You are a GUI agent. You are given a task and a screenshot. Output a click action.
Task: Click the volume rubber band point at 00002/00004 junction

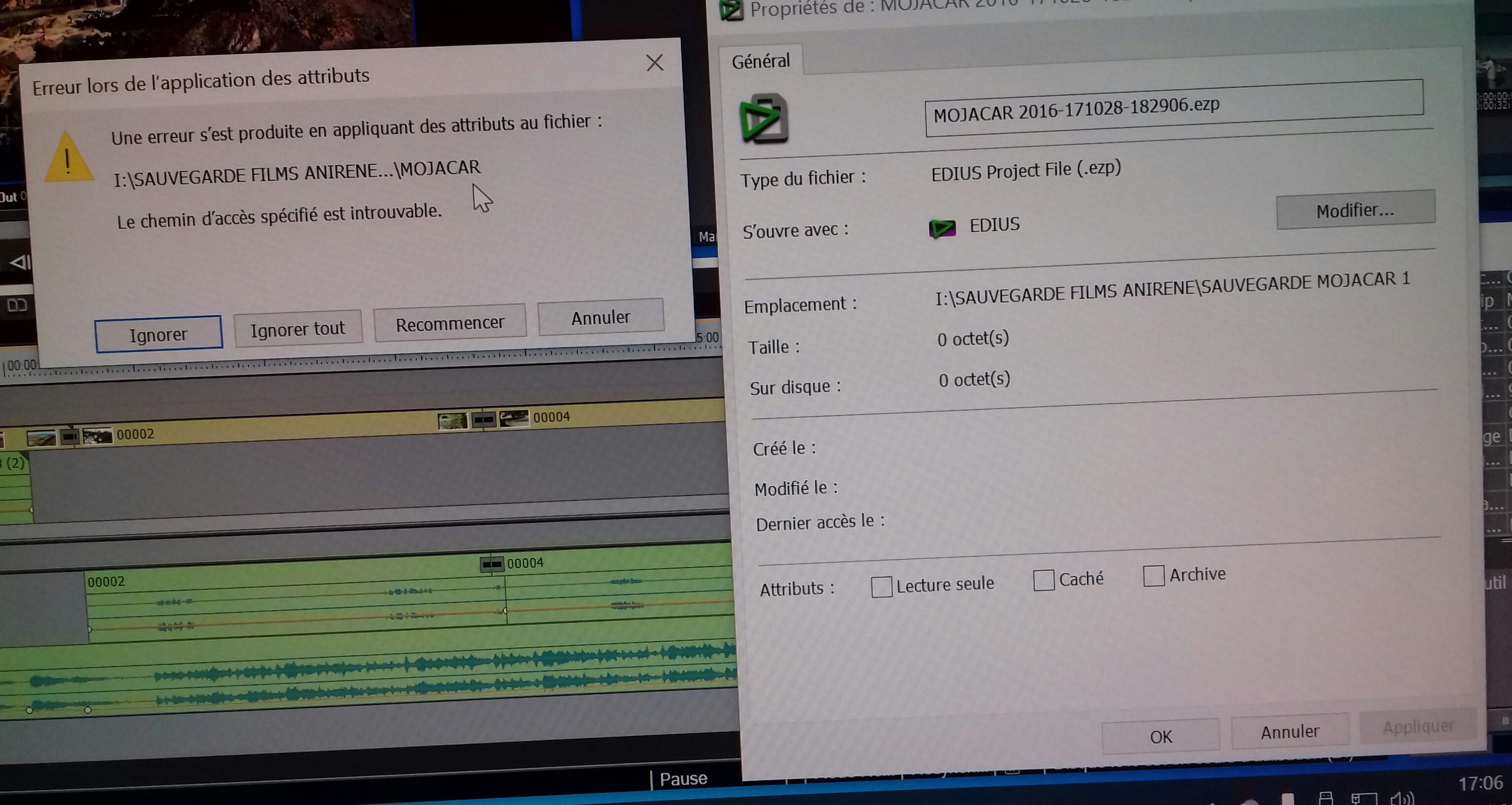[505, 611]
